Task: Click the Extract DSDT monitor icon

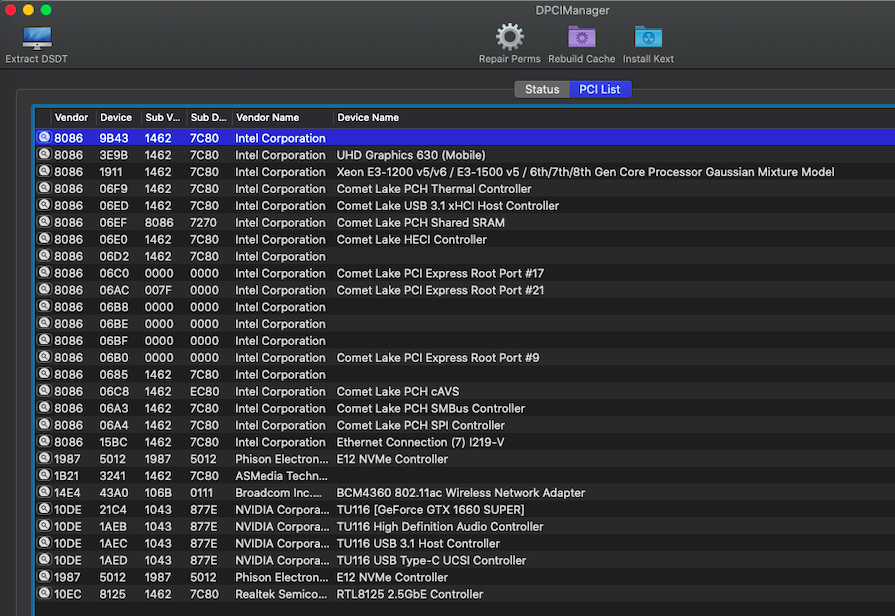Action: [x=37, y=38]
